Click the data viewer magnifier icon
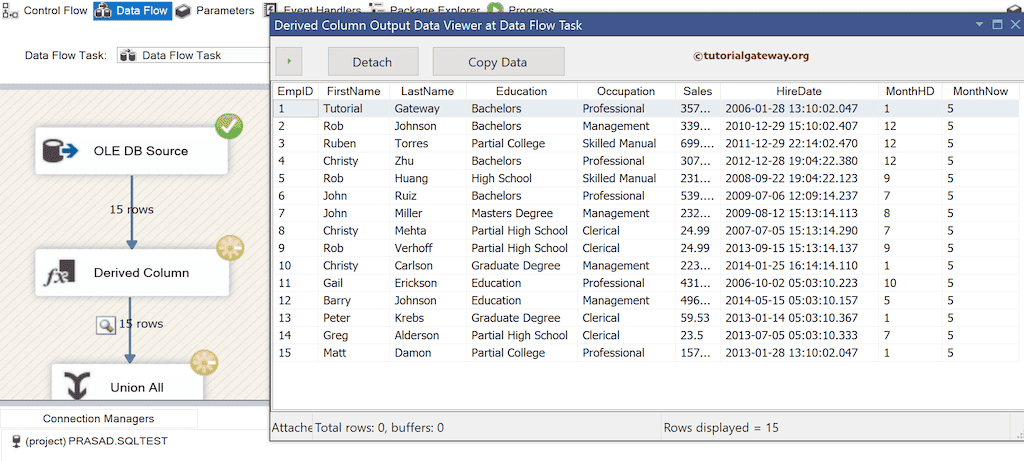Screen dimensions: 1024x461 (x=105, y=324)
